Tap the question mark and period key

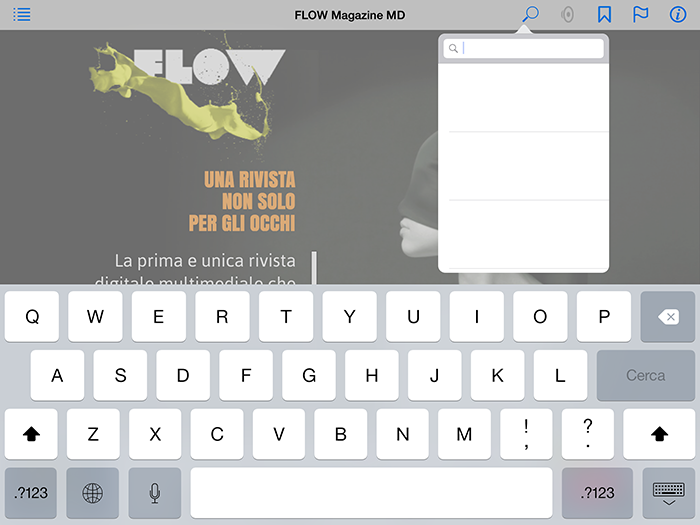(x=588, y=433)
